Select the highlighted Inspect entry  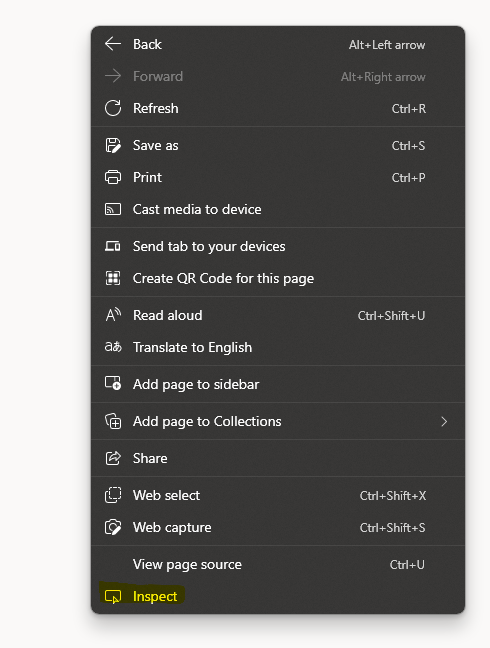[278, 596]
